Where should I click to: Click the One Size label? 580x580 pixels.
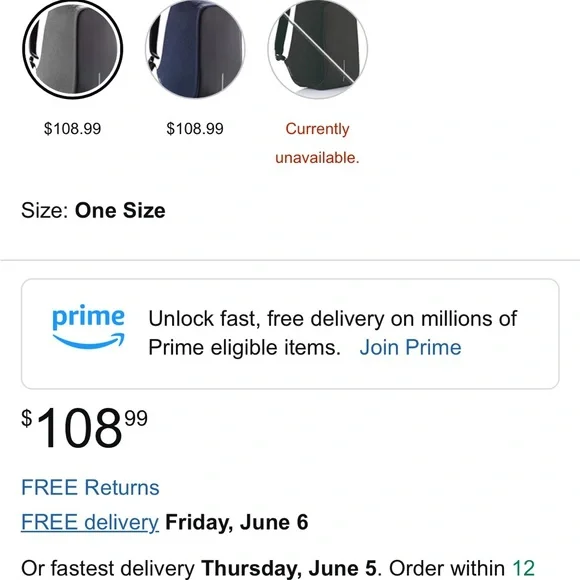(x=120, y=210)
